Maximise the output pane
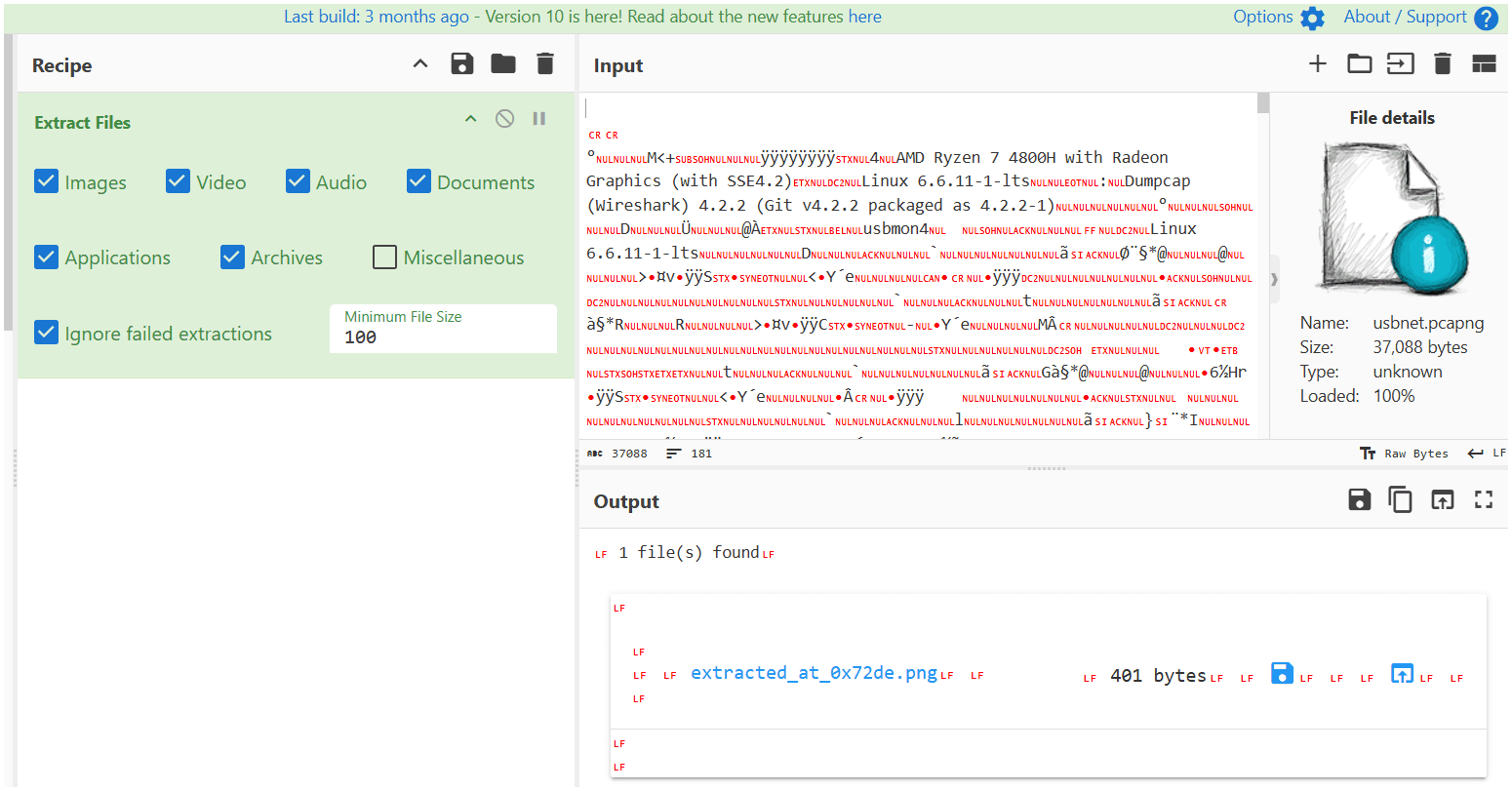This screenshot has height=791, width=1512. 1484,500
